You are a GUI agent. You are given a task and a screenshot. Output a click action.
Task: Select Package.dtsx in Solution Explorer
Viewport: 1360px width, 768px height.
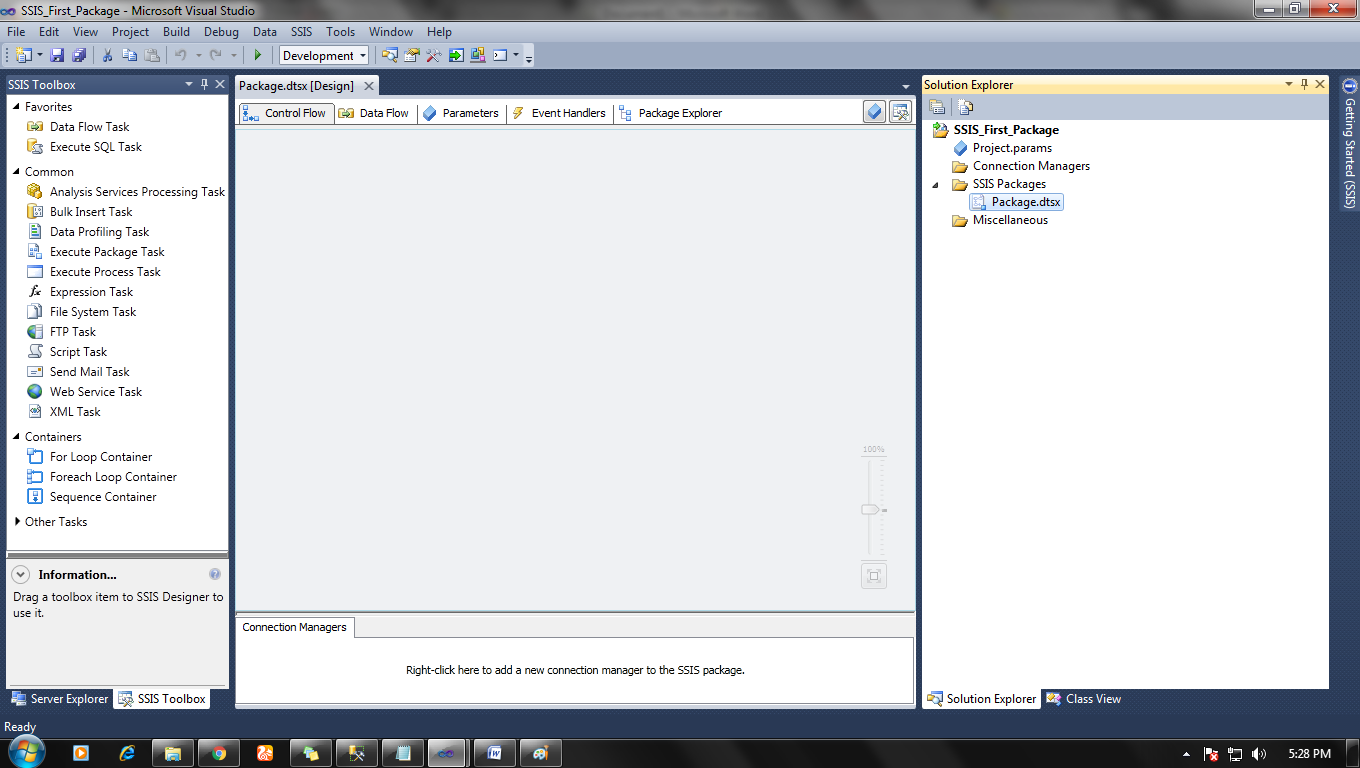(1016, 202)
